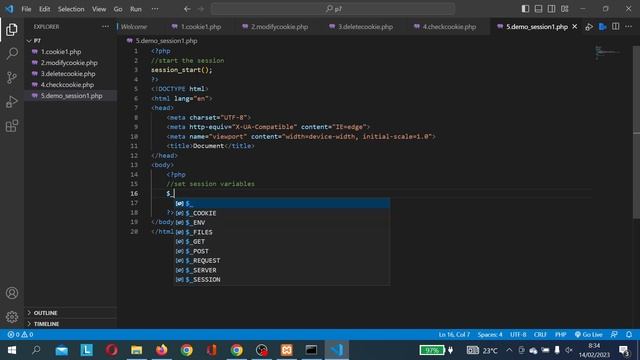The height and width of the screenshot is (360, 640).
Task: Choose $_SERVER from the suggestion list
Action: pyautogui.click(x=282, y=270)
